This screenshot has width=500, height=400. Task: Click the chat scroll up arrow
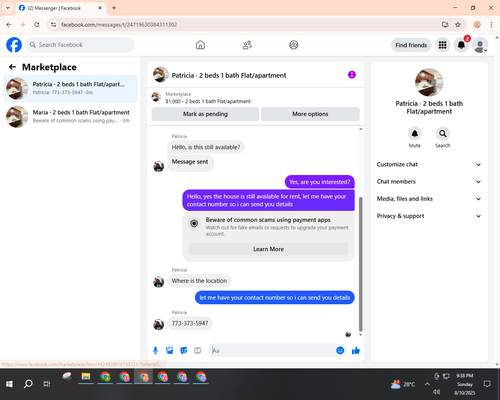360,129
